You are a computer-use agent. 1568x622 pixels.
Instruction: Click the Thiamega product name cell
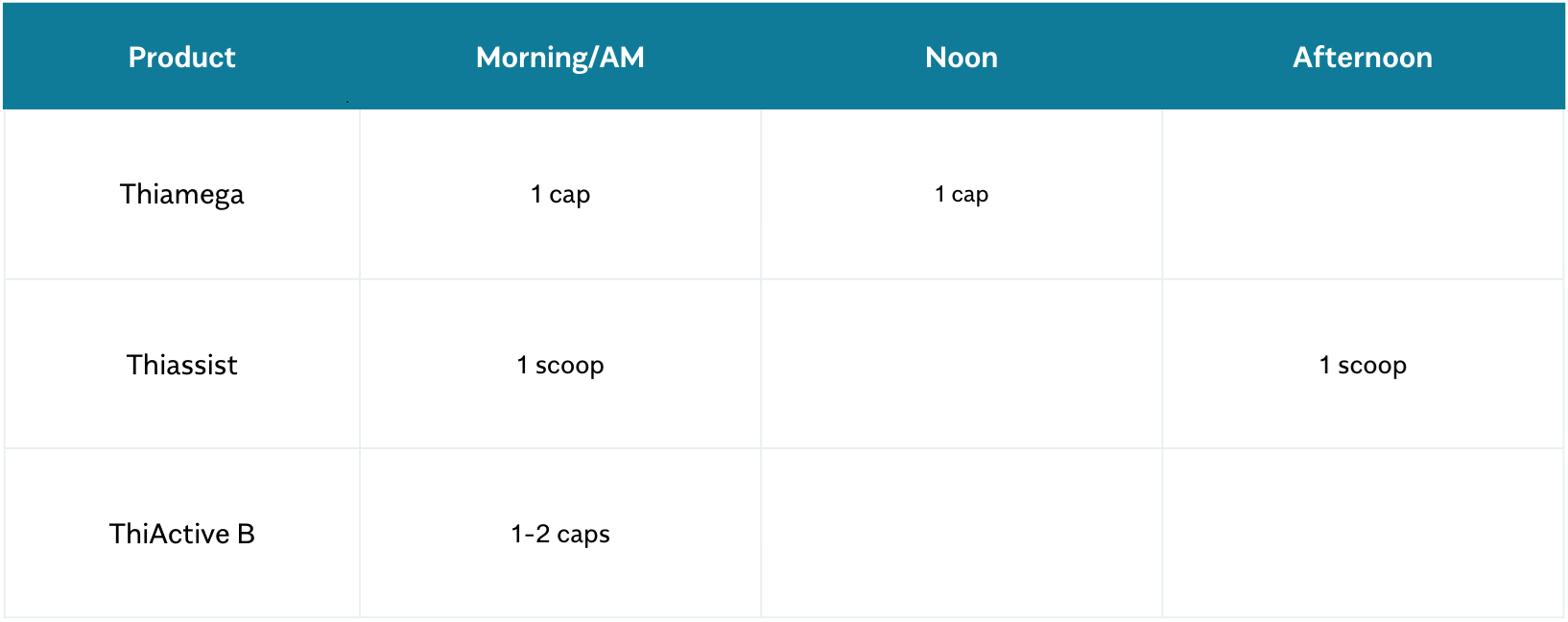pyautogui.click(x=182, y=195)
